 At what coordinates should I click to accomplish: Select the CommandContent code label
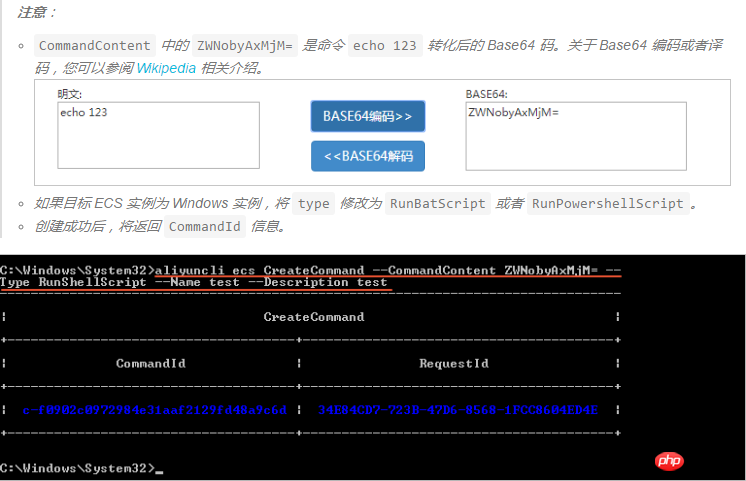point(95,46)
